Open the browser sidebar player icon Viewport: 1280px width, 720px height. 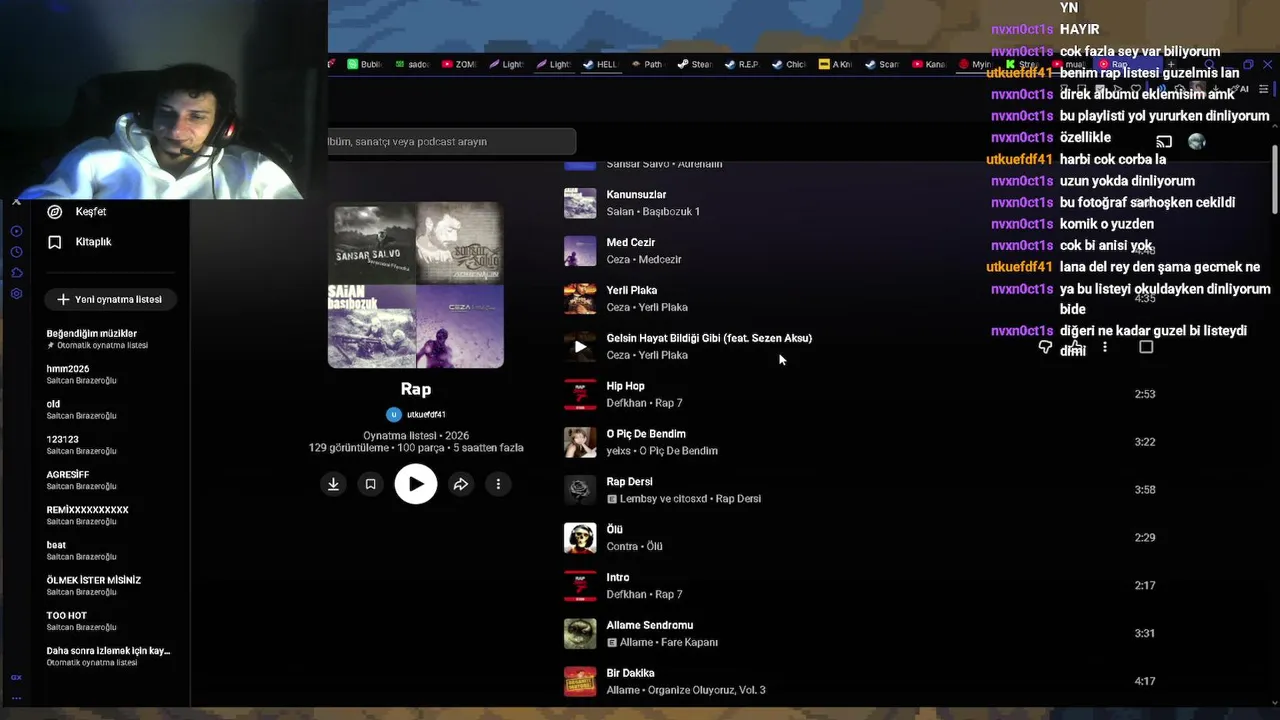click(16, 231)
